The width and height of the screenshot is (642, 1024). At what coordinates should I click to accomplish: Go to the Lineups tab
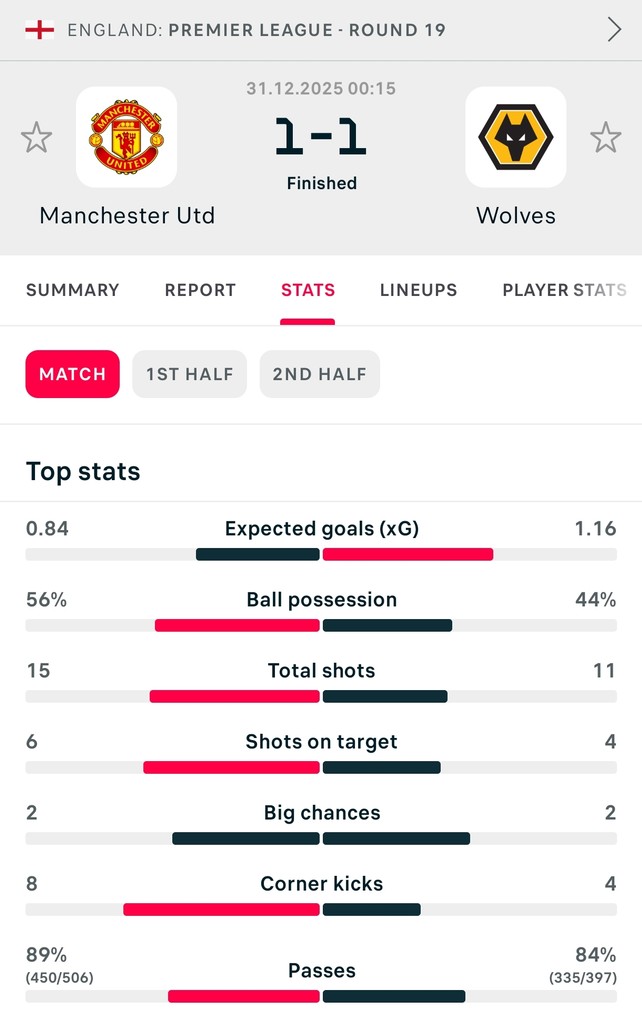[x=418, y=290]
